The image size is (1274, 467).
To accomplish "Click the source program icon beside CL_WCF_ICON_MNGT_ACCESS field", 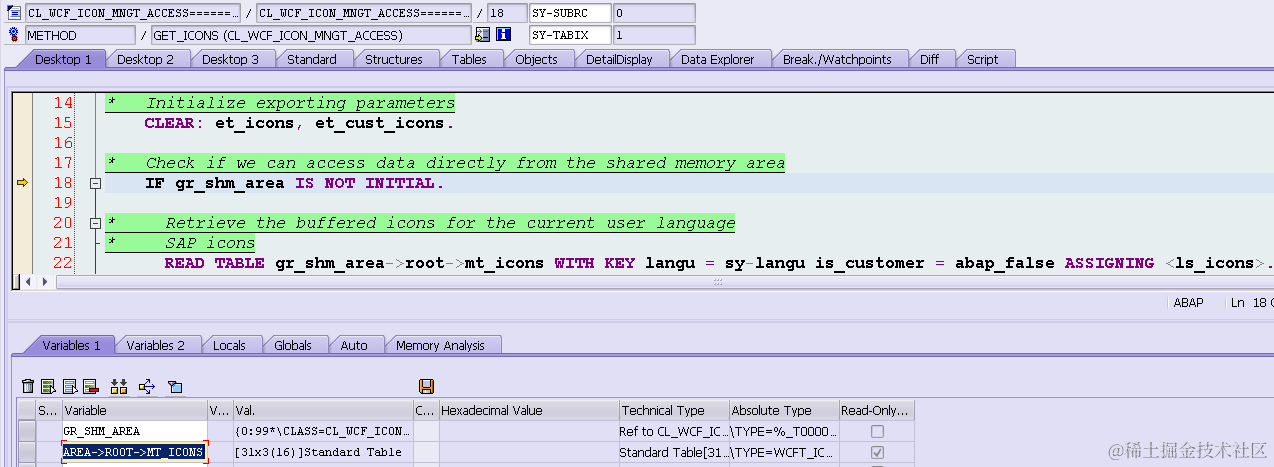I will pyautogui.click(x=14, y=13).
